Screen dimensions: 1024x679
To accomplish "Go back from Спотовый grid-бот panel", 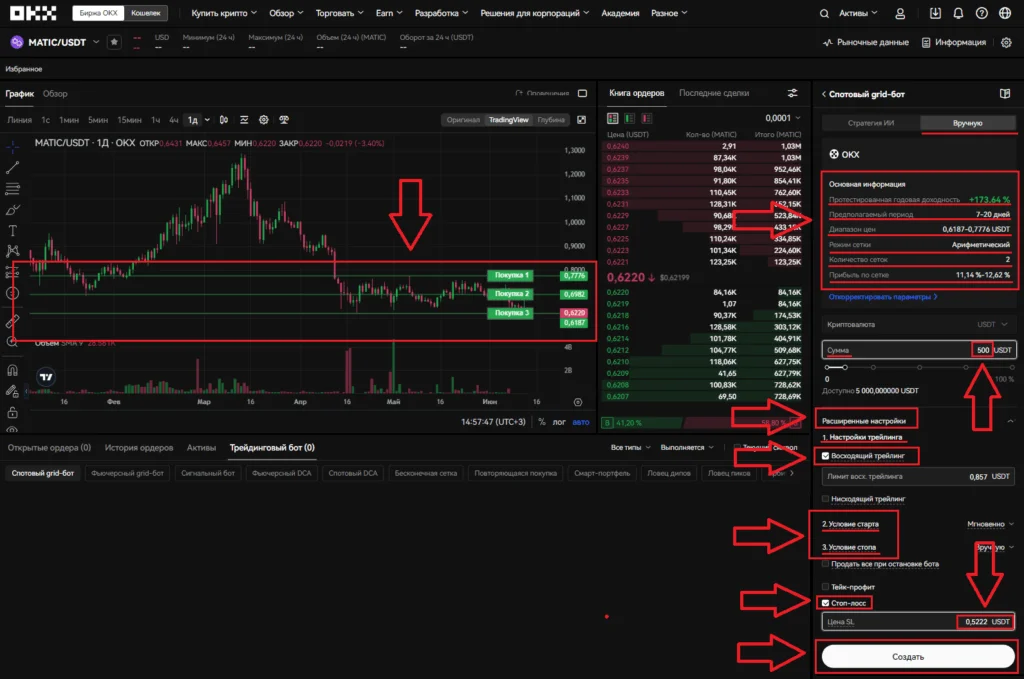I will click(x=824, y=94).
